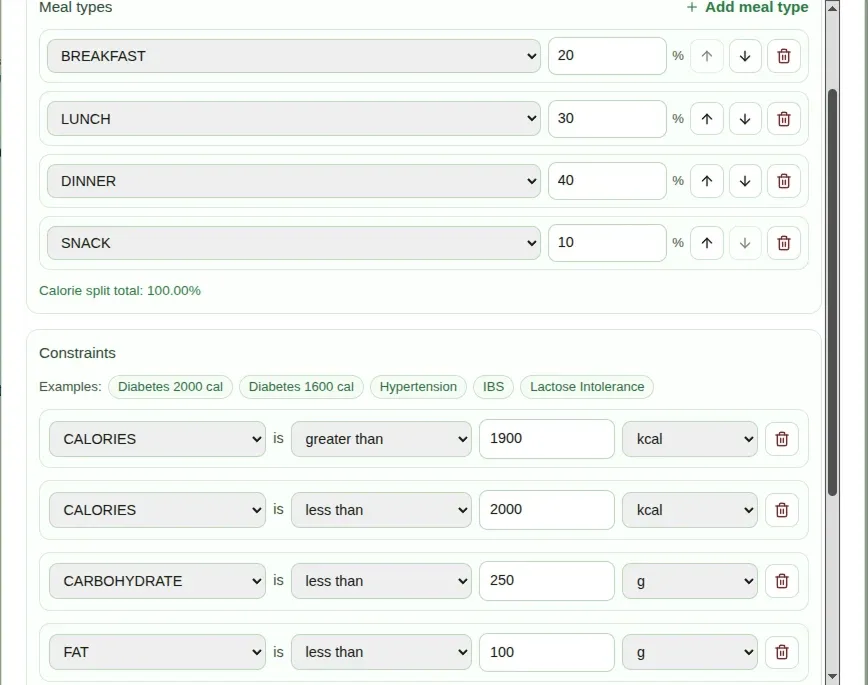Image resolution: width=868 pixels, height=685 pixels.
Task: Move SNACK meal type up
Action: (x=707, y=243)
